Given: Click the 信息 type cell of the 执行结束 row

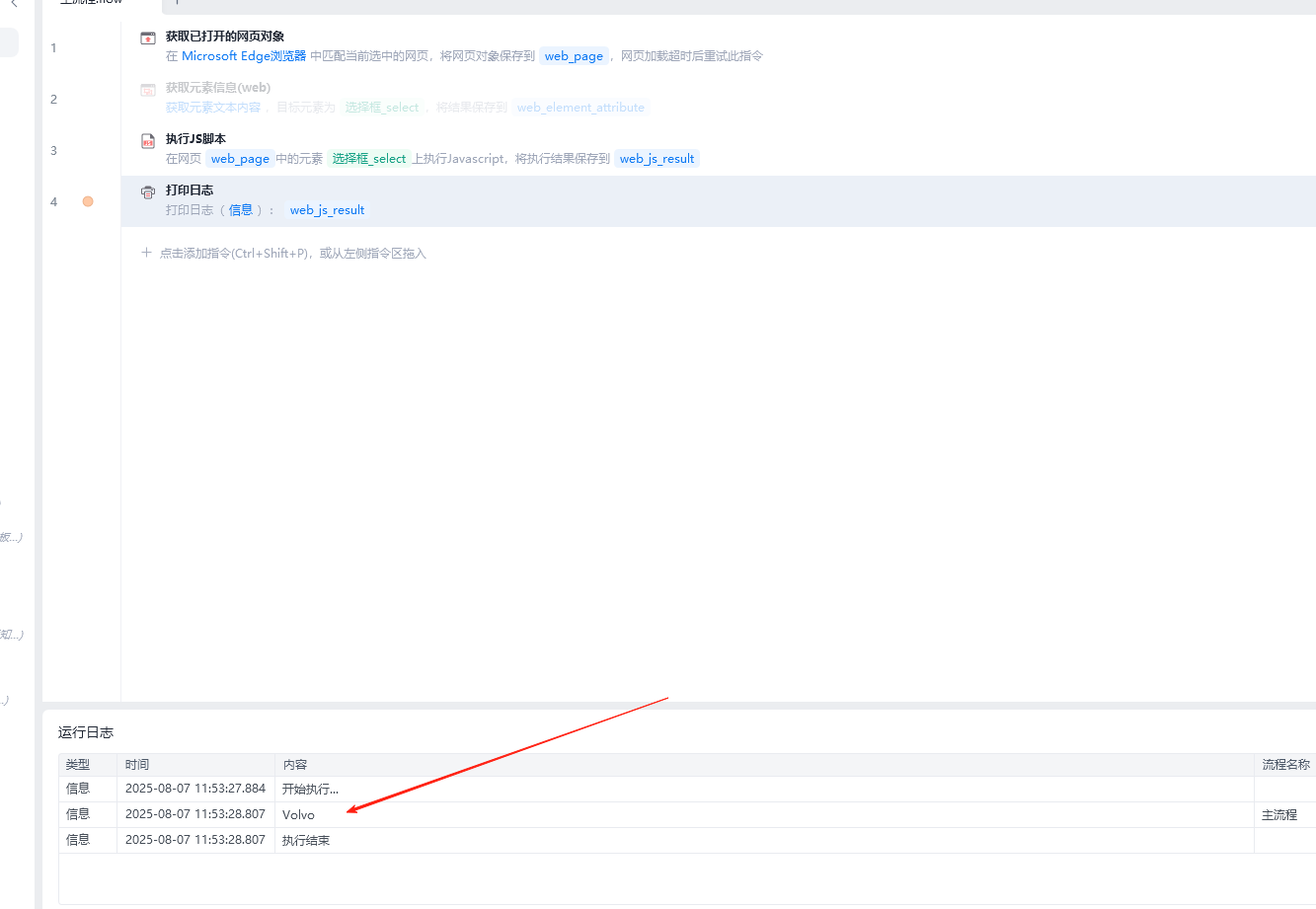Looking at the screenshot, I should coord(78,840).
